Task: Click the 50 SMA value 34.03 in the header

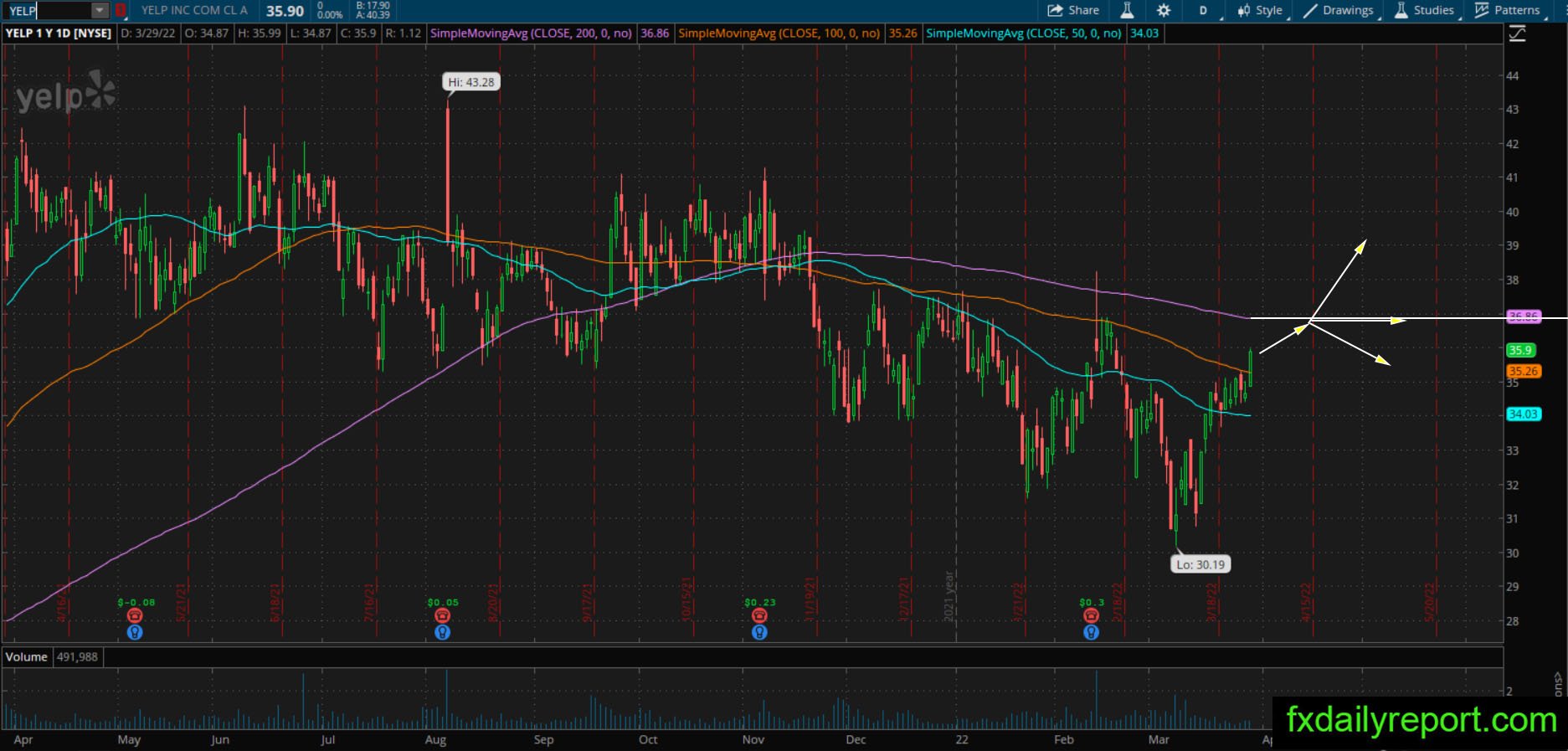Action: 1144,33
